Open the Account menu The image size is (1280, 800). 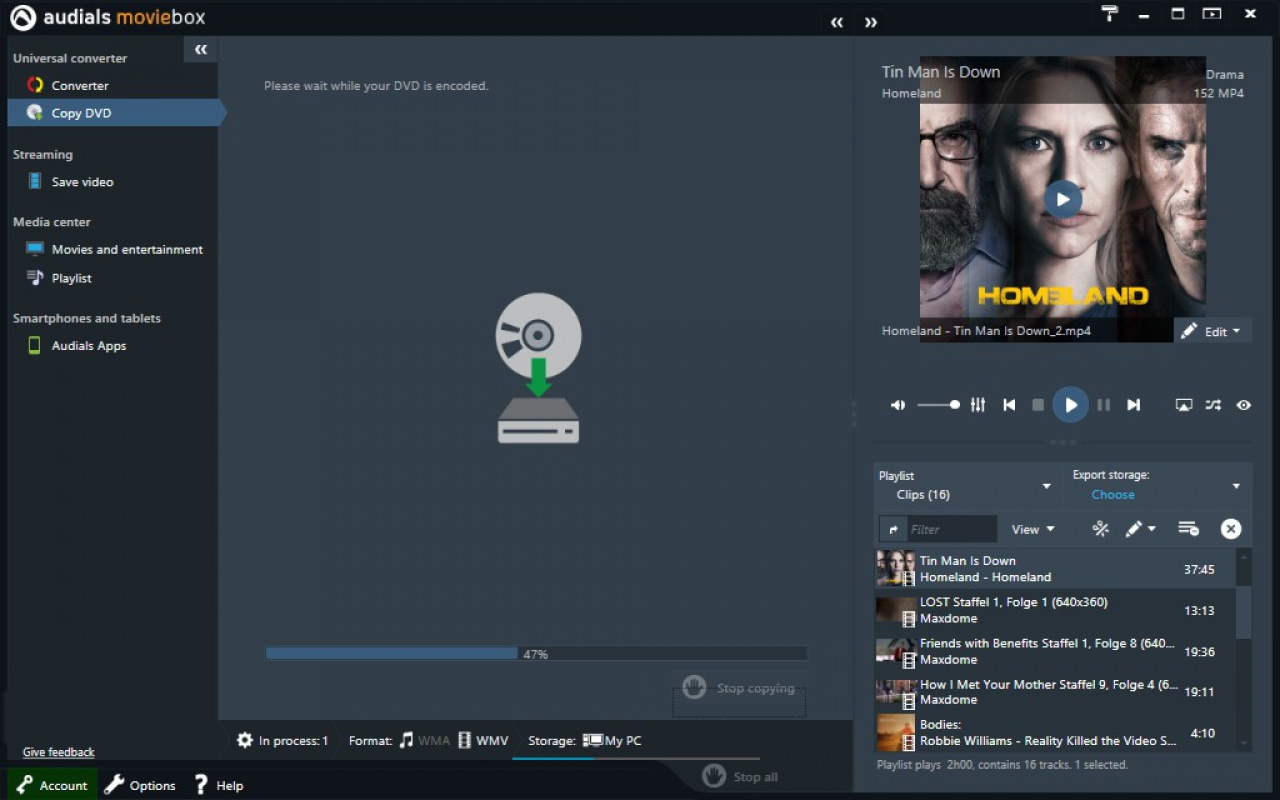(x=52, y=785)
